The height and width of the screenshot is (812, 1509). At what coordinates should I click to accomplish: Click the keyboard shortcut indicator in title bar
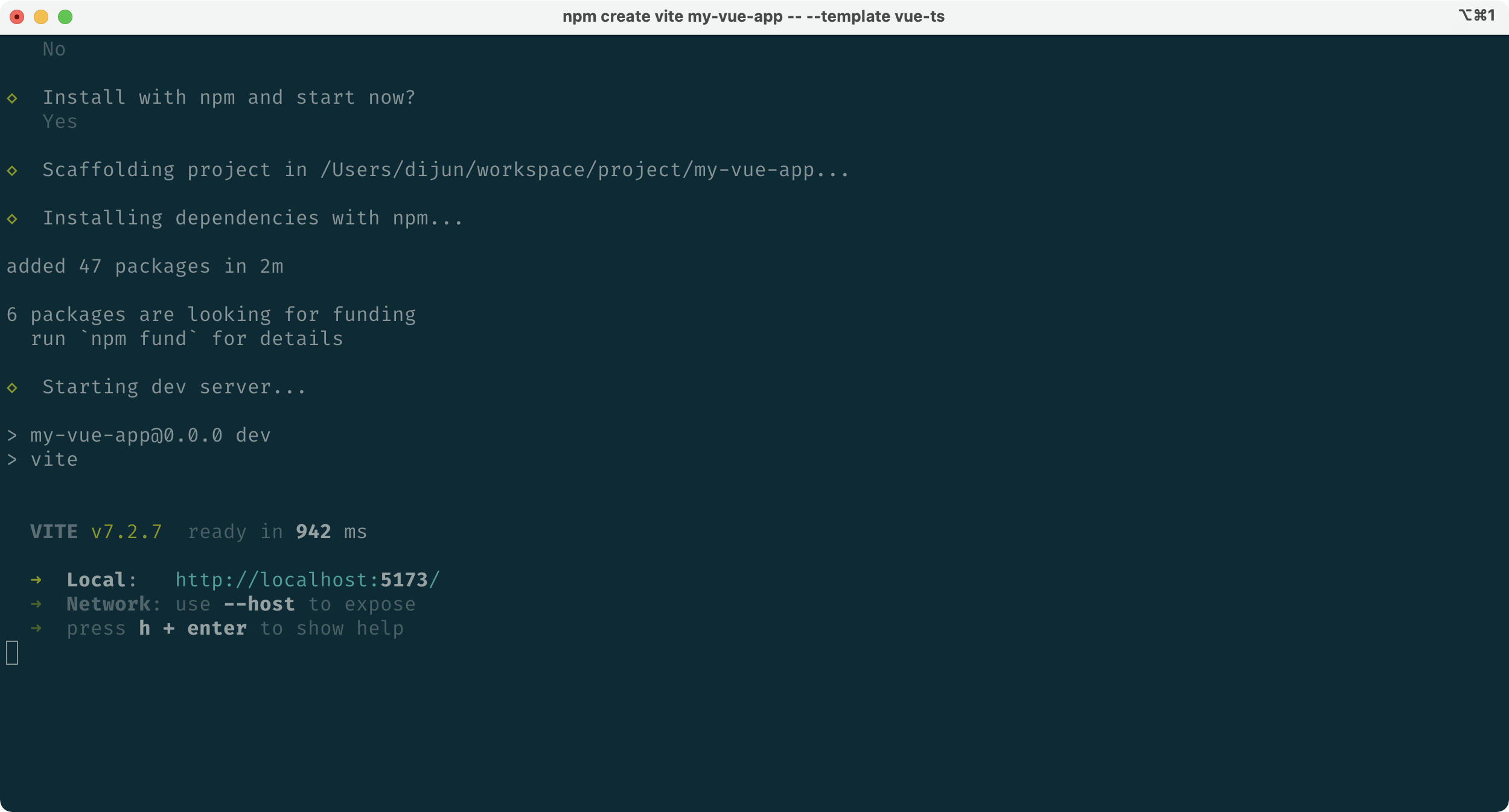coord(1476,16)
